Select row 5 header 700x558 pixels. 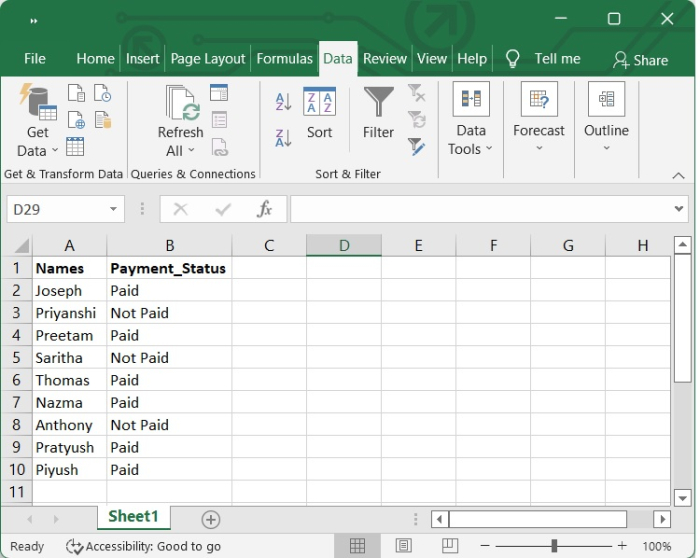pyautogui.click(x=17, y=358)
